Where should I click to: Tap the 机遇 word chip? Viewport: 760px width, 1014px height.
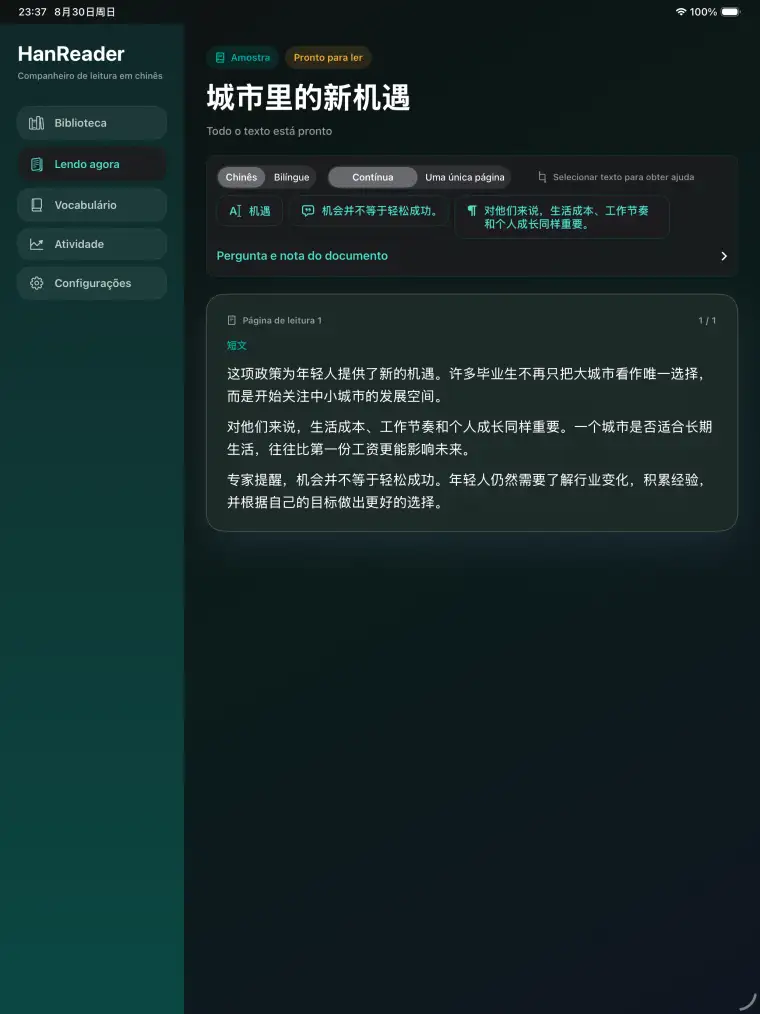(x=250, y=211)
